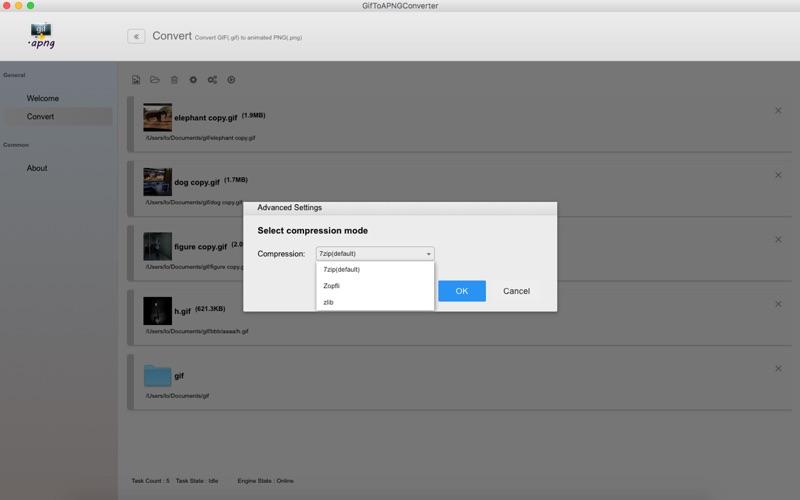The width and height of the screenshot is (800, 500).
Task: Click the figure copy.gif thumbnail
Action: [x=158, y=246]
